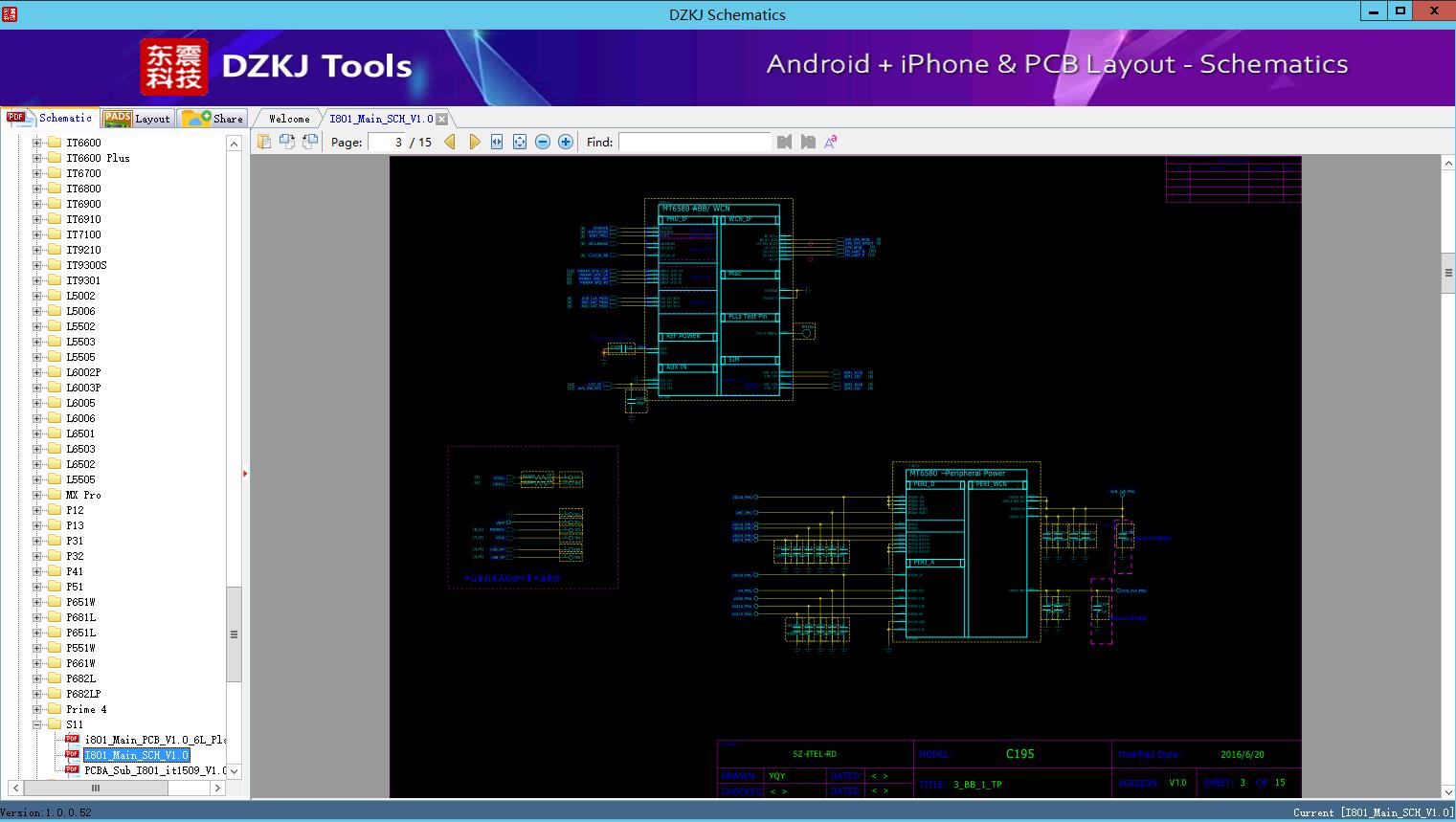Open the Welcome tab
This screenshot has height=822, width=1456.
click(x=288, y=119)
